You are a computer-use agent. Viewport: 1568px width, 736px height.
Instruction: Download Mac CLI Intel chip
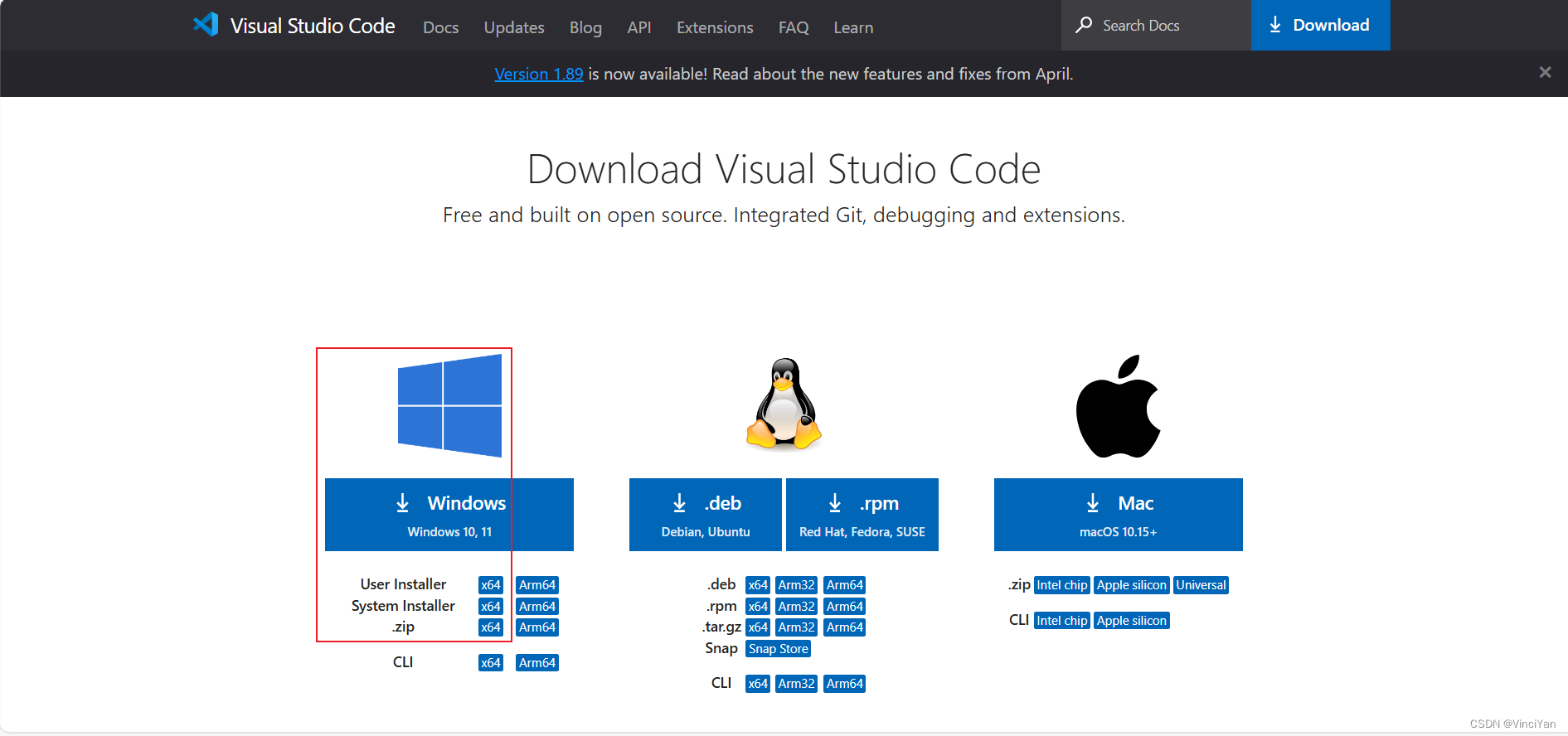[x=1062, y=621]
